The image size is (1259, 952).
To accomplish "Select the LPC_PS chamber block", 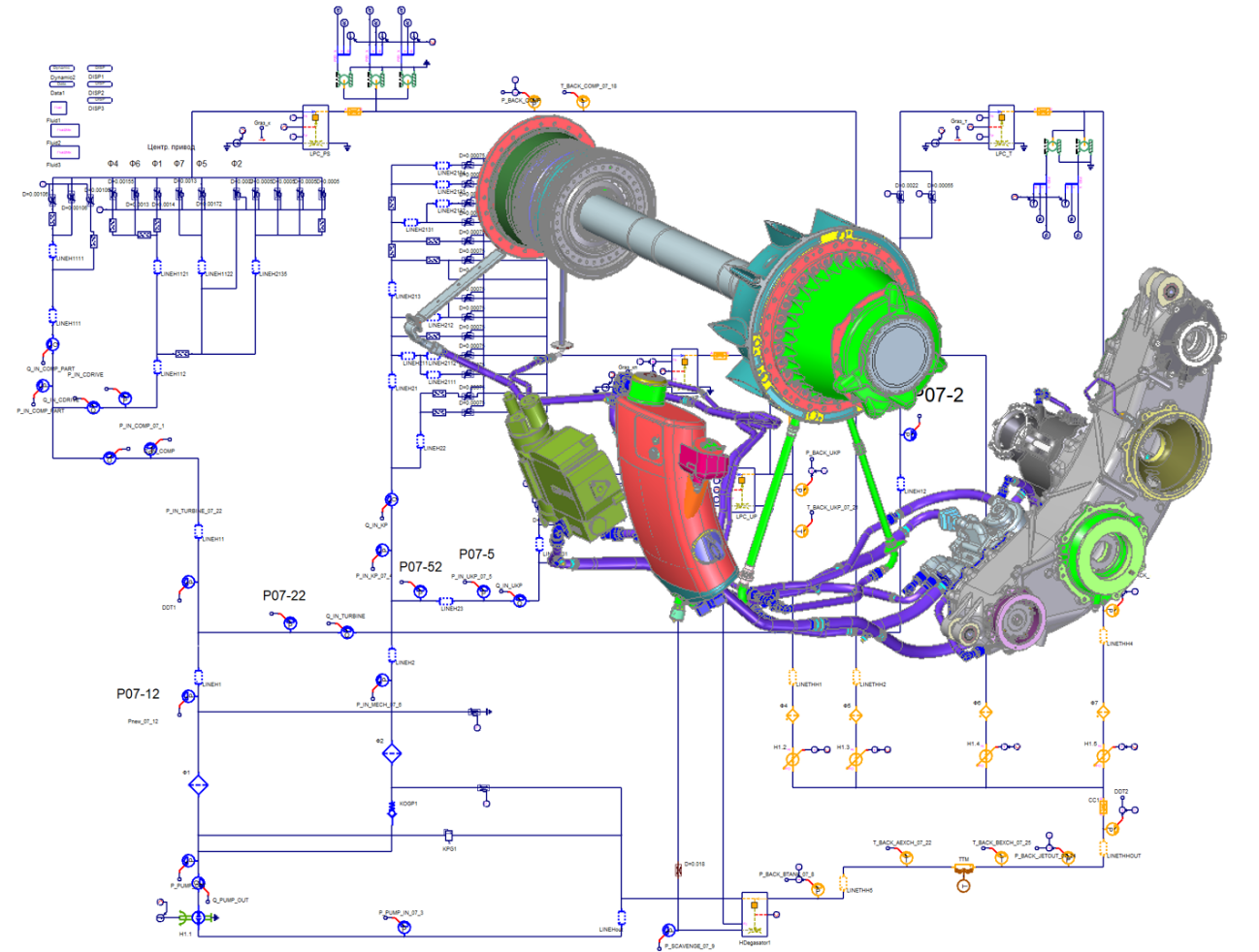I will point(316,127).
